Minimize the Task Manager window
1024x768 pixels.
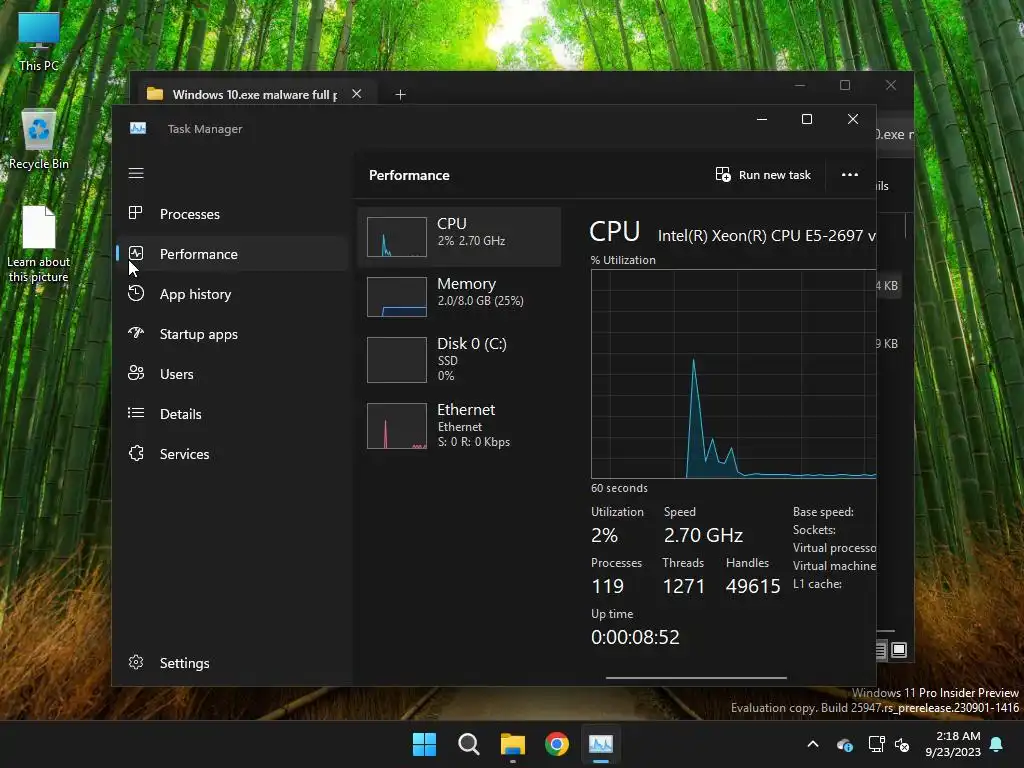761,119
